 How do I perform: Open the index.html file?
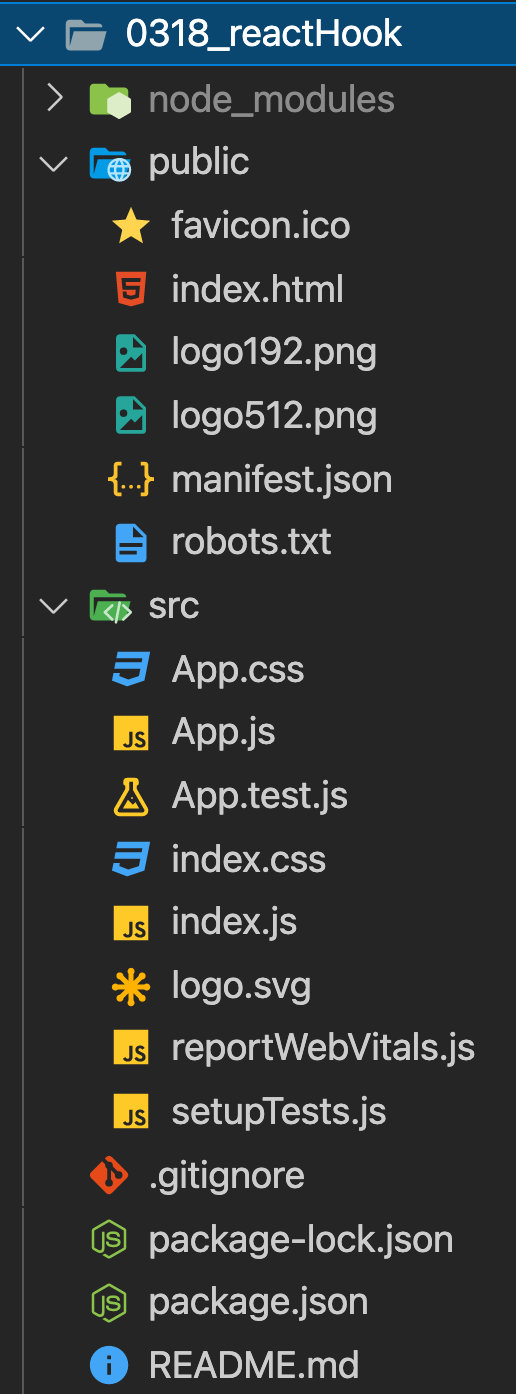point(258,289)
